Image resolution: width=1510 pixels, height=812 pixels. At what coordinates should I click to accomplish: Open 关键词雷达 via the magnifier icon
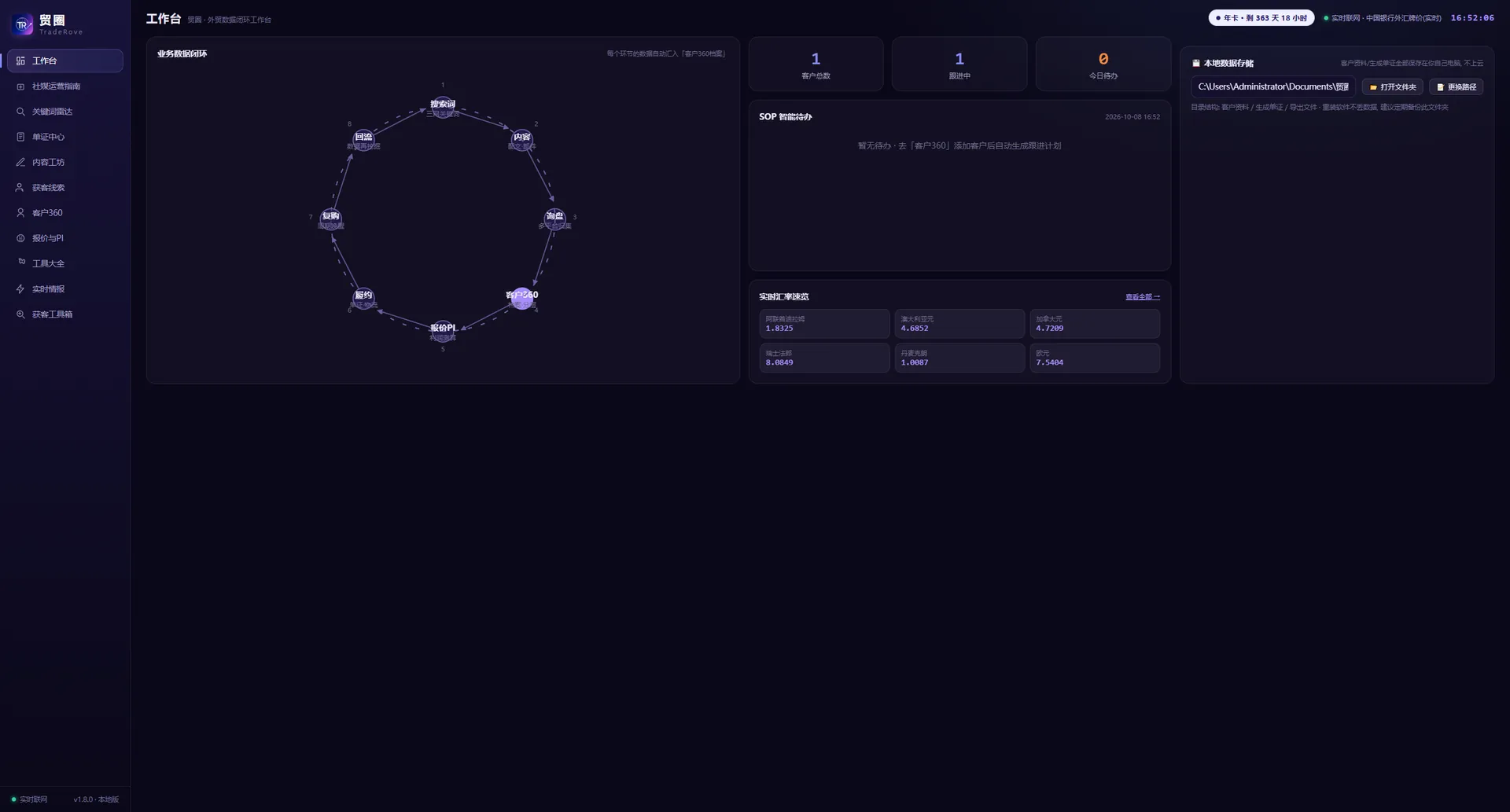[x=20, y=112]
